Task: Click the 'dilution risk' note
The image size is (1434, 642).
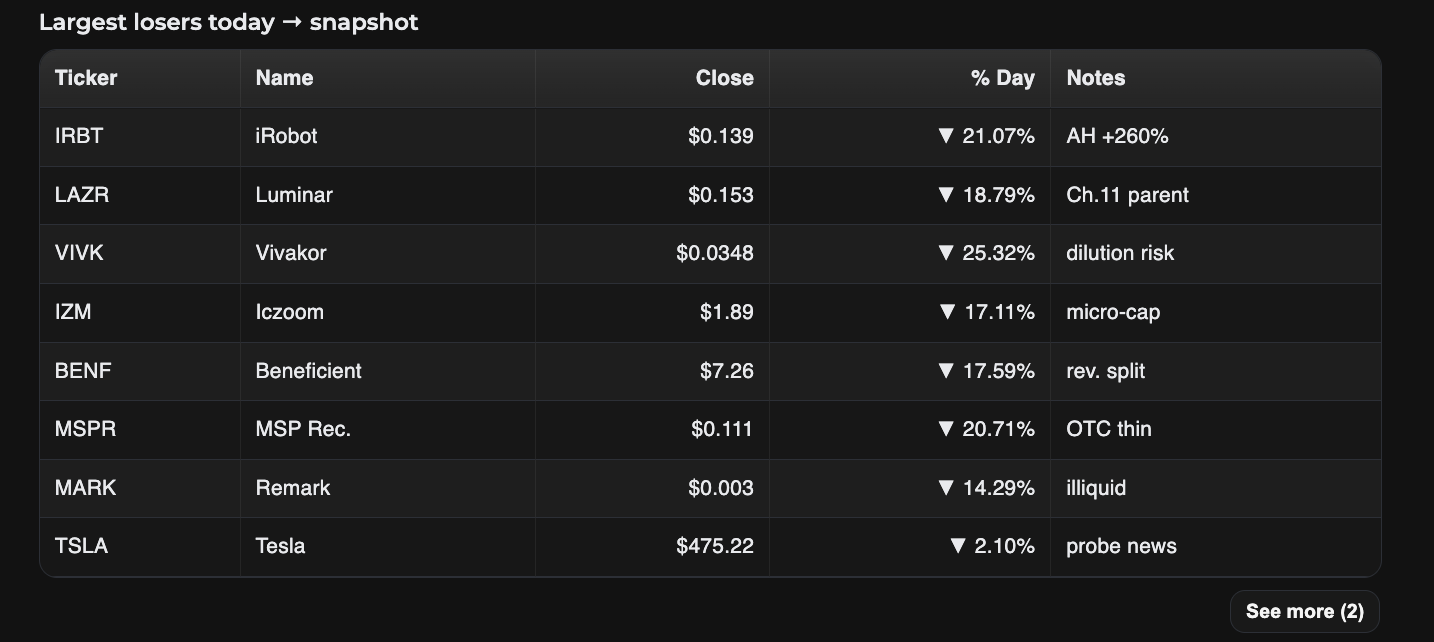Action: [x=1120, y=253]
